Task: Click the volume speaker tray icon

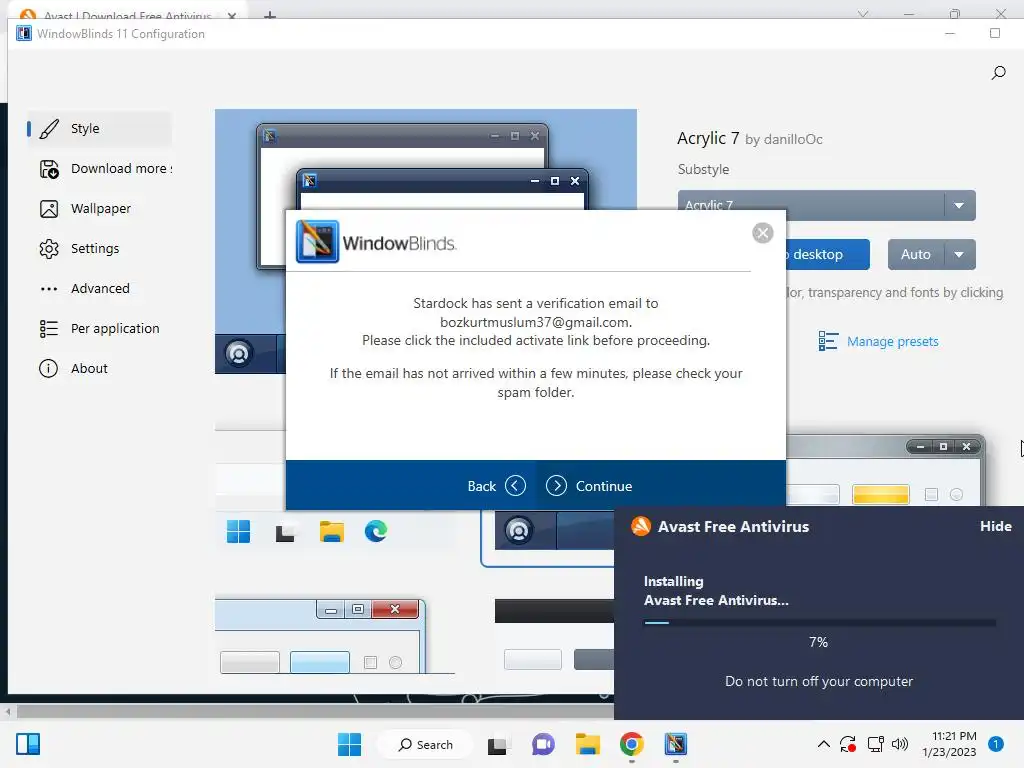Action: pos(900,744)
